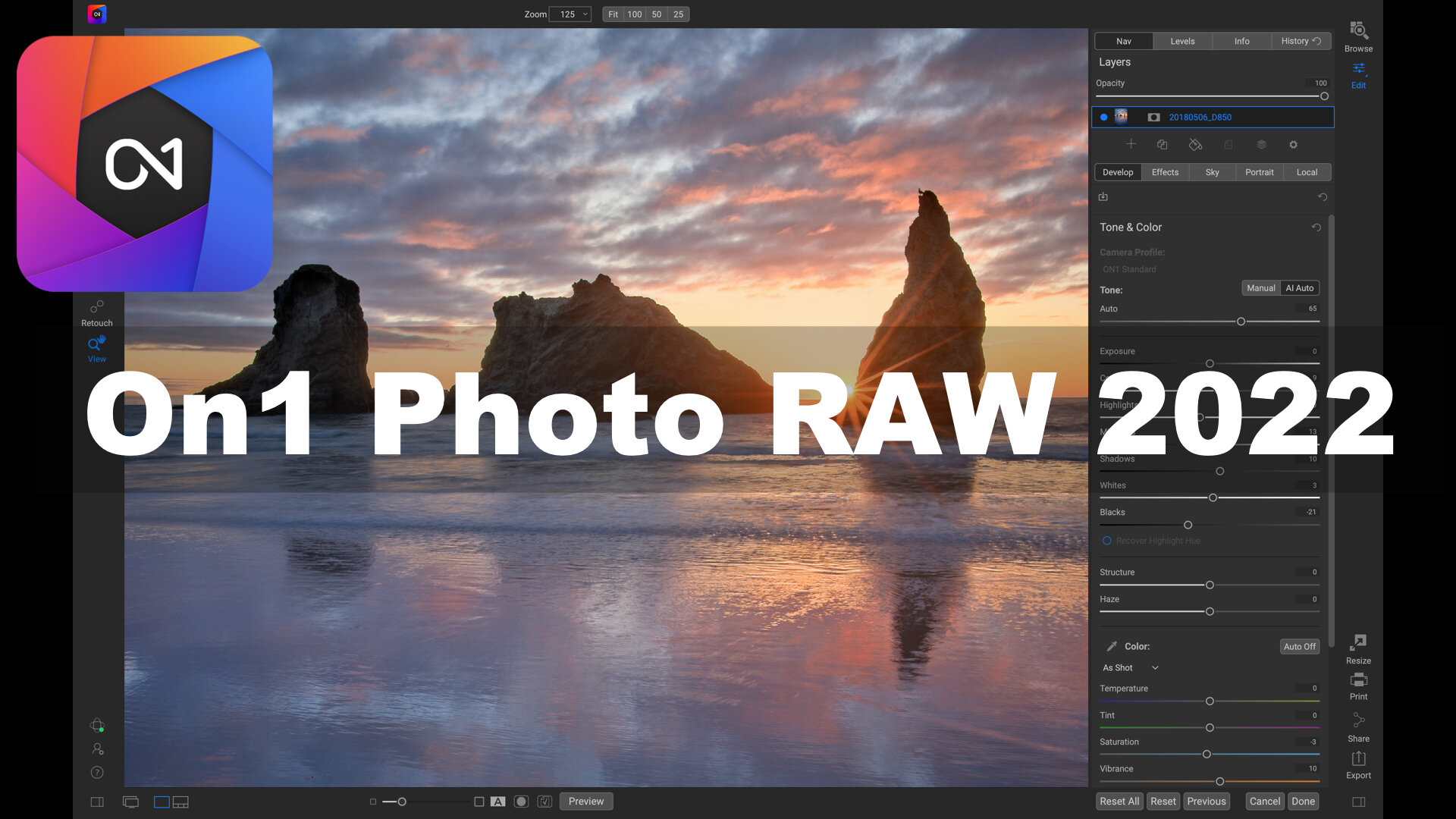Enable Recover Highlight Hue option
This screenshot has width=1456, height=819.
pos(1106,541)
